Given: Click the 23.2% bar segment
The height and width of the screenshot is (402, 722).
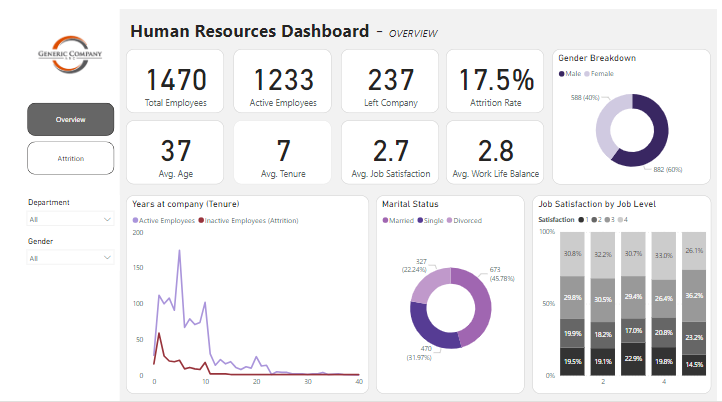Looking at the screenshot, I should [694, 338].
